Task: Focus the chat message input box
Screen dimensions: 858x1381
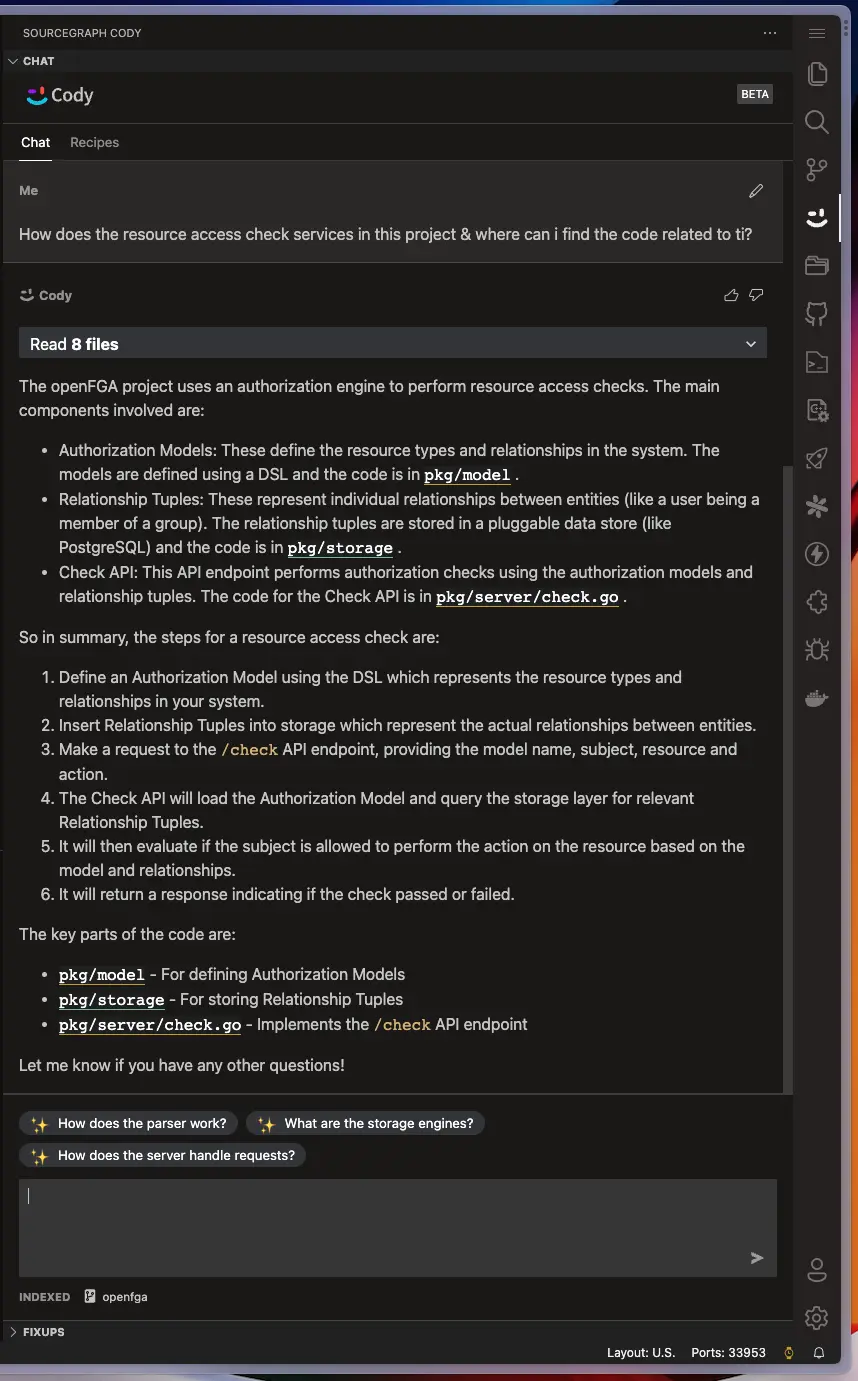Action: 397,1227
